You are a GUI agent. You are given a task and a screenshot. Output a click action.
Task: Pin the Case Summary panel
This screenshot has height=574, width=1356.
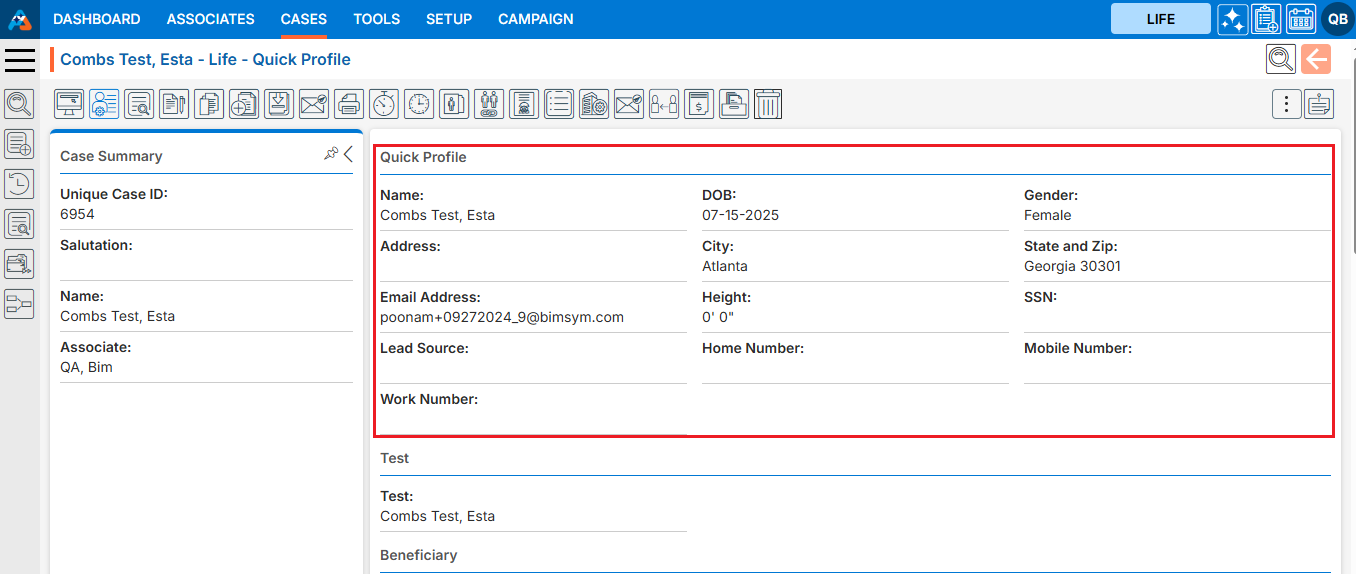(331, 154)
